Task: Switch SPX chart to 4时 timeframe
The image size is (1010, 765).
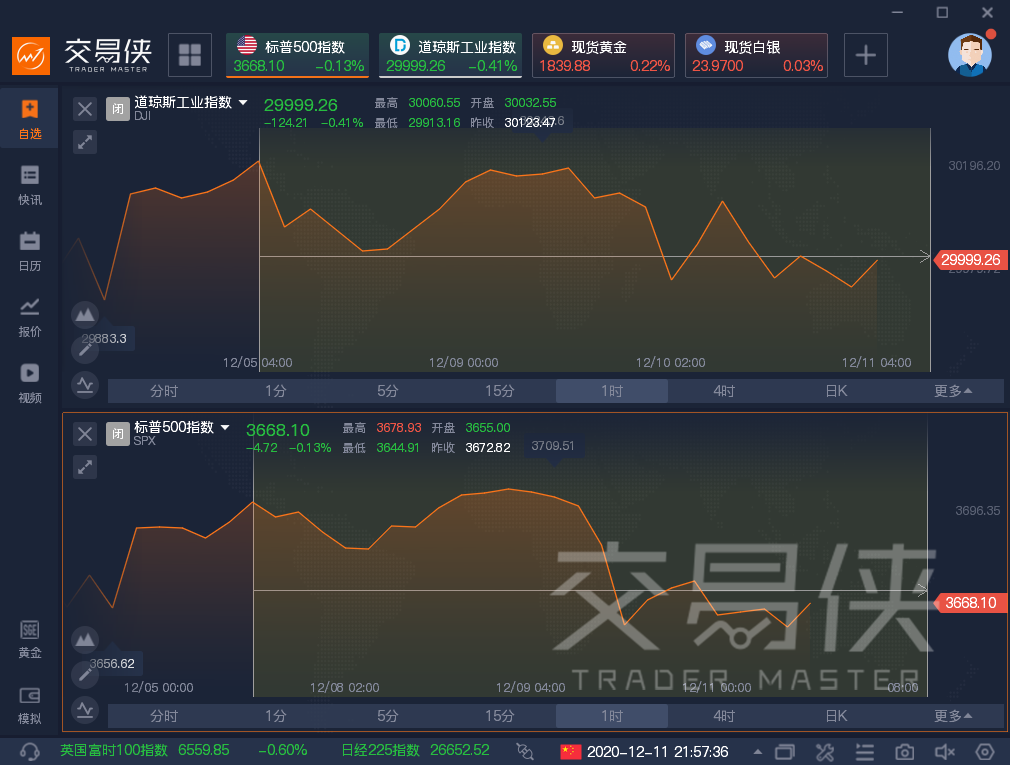Action: 724,716
